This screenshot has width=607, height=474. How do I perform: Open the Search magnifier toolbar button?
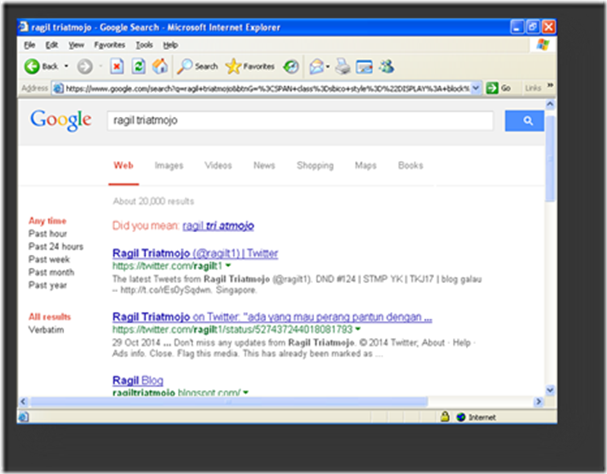[x=197, y=67]
